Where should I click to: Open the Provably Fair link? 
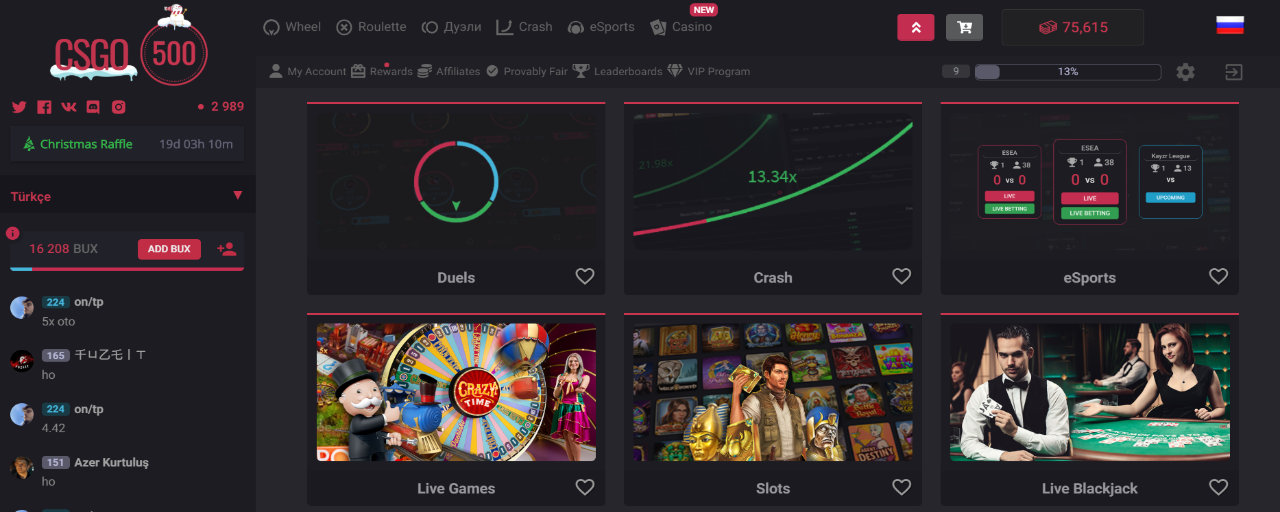[x=526, y=71]
